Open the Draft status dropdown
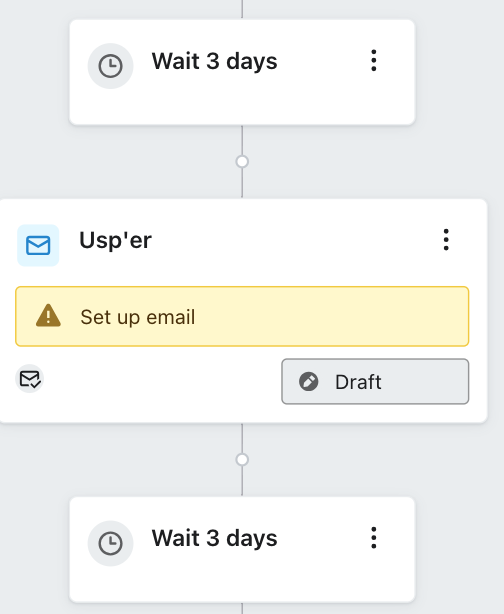The width and height of the screenshot is (504, 614). pos(375,381)
